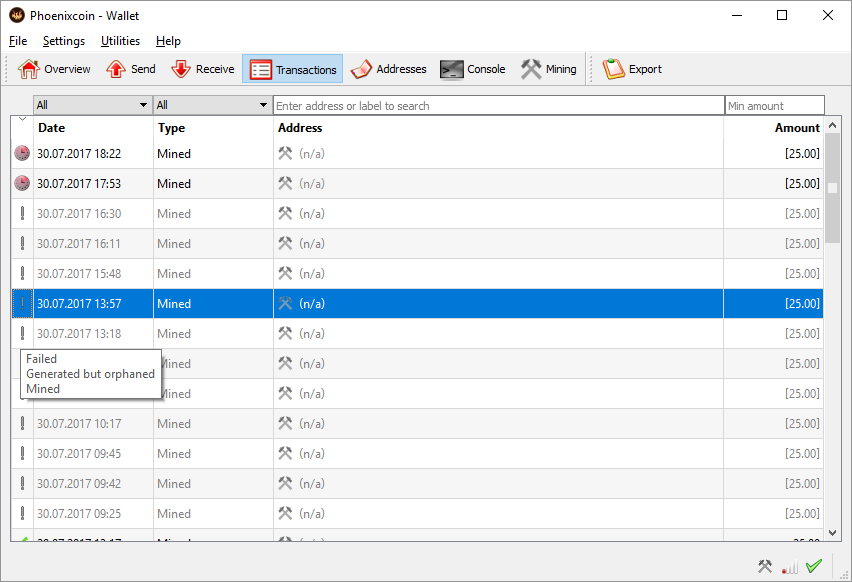Select the 30.07.2017 09:45 transaction date

coord(79,453)
